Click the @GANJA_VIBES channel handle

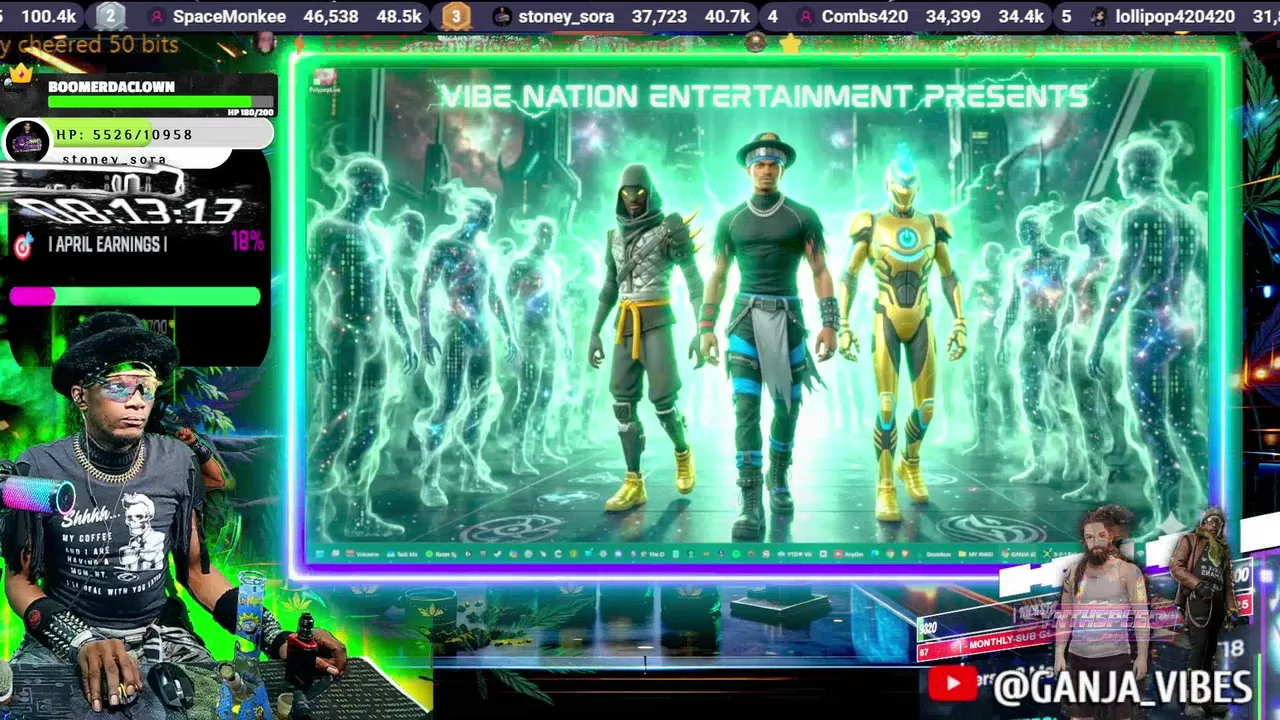(x=1122, y=687)
